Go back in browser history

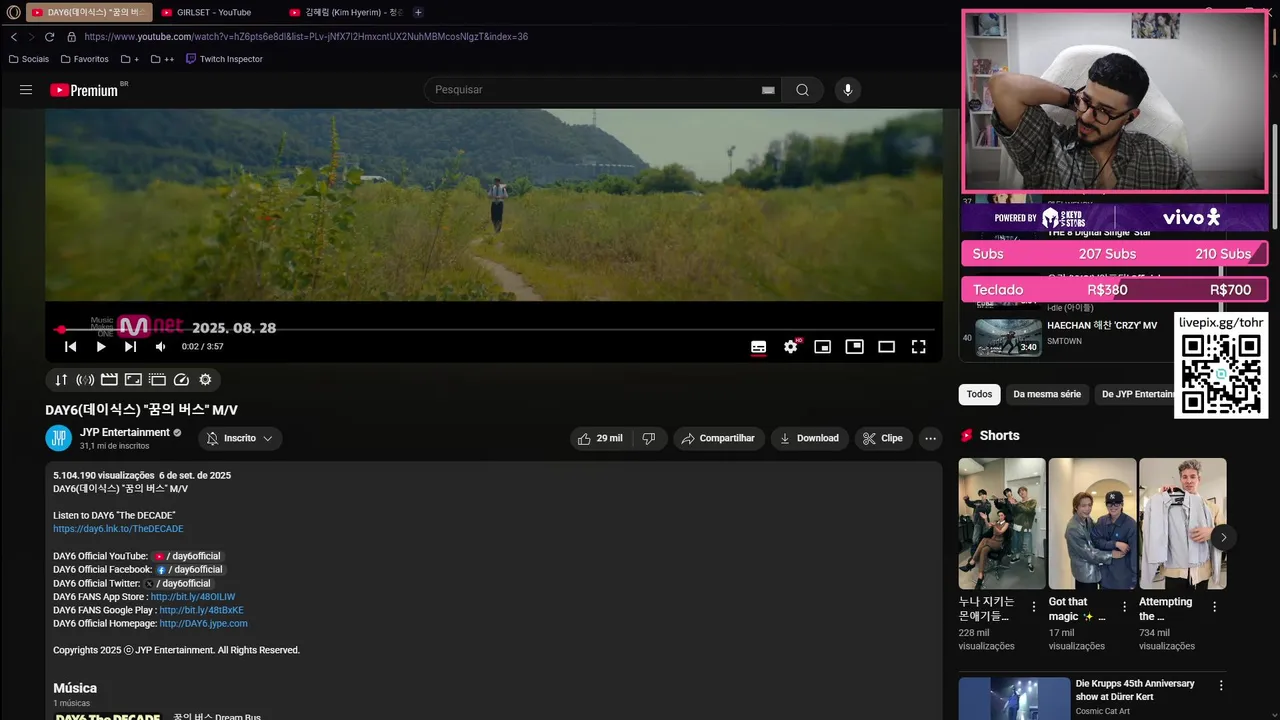pyautogui.click(x=13, y=37)
